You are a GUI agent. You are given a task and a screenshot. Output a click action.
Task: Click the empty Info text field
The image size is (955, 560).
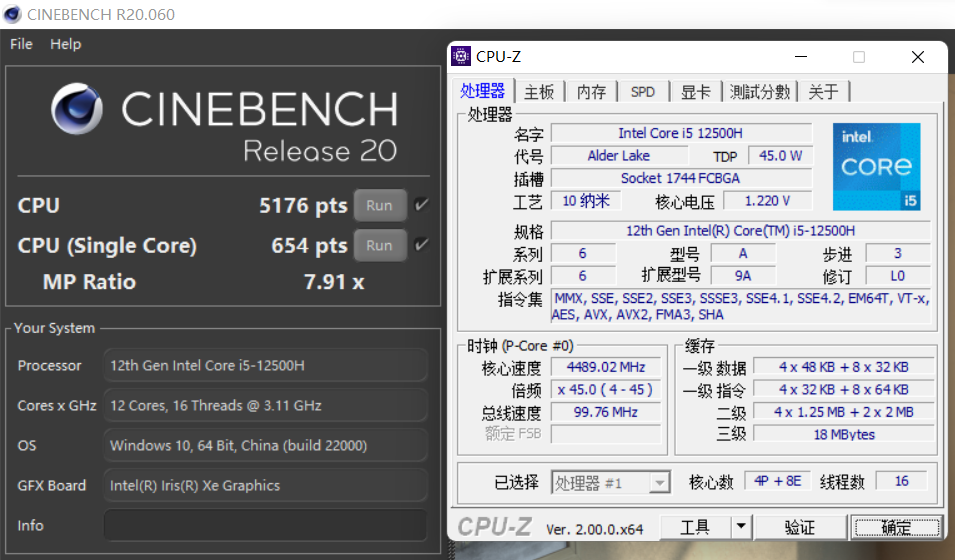266,525
